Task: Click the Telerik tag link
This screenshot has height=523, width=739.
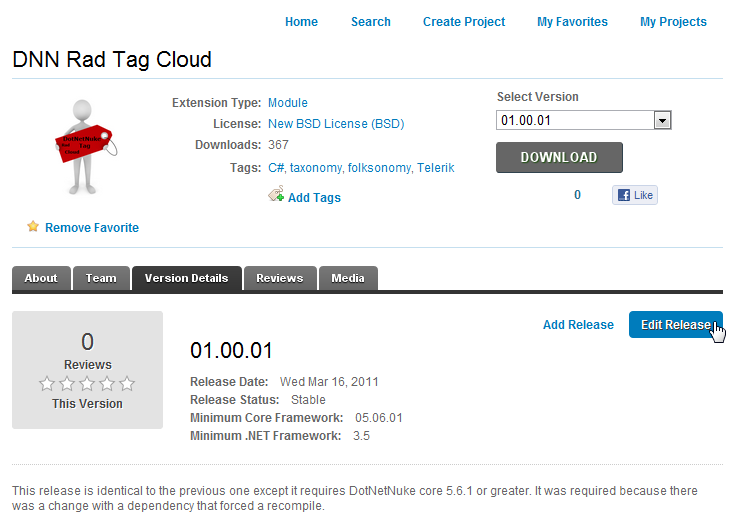Action: coord(435,168)
